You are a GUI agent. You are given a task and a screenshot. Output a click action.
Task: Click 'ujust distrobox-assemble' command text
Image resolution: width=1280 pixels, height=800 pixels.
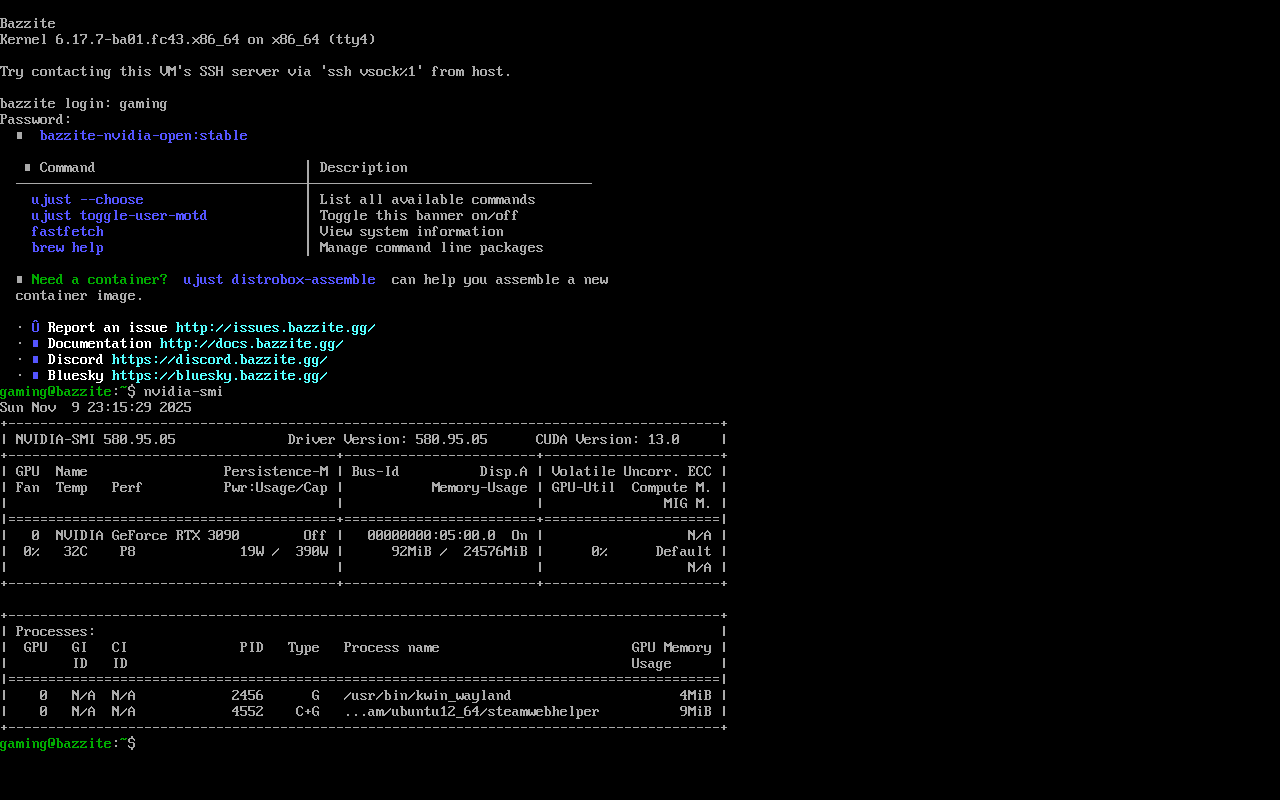280,279
